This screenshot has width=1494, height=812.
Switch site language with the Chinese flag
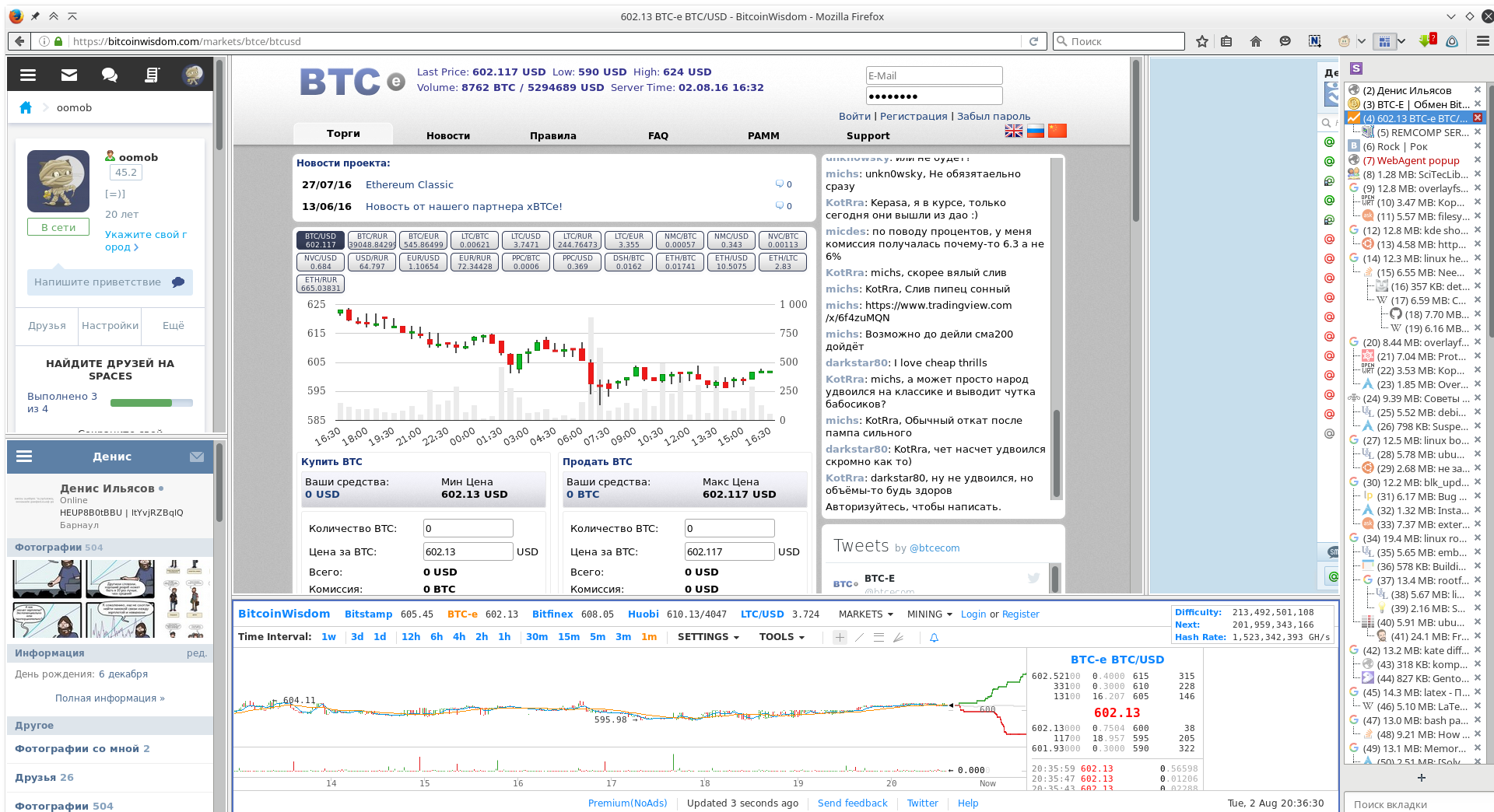[x=1057, y=131]
